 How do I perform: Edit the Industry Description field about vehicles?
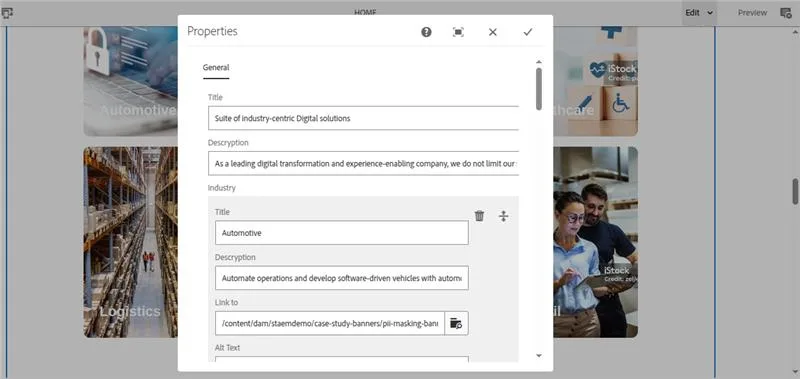click(x=342, y=278)
